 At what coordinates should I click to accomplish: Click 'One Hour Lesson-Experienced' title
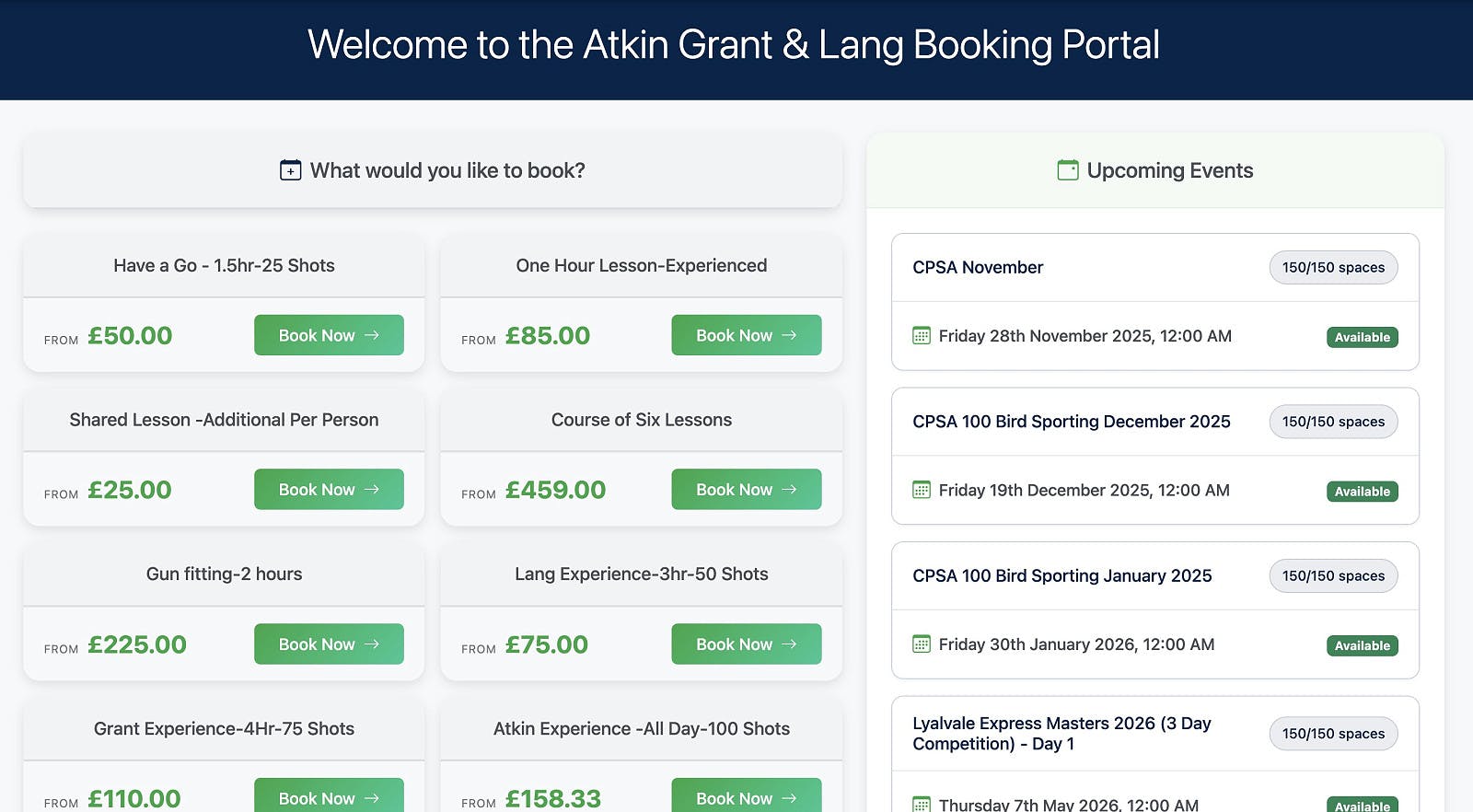[x=642, y=265]
